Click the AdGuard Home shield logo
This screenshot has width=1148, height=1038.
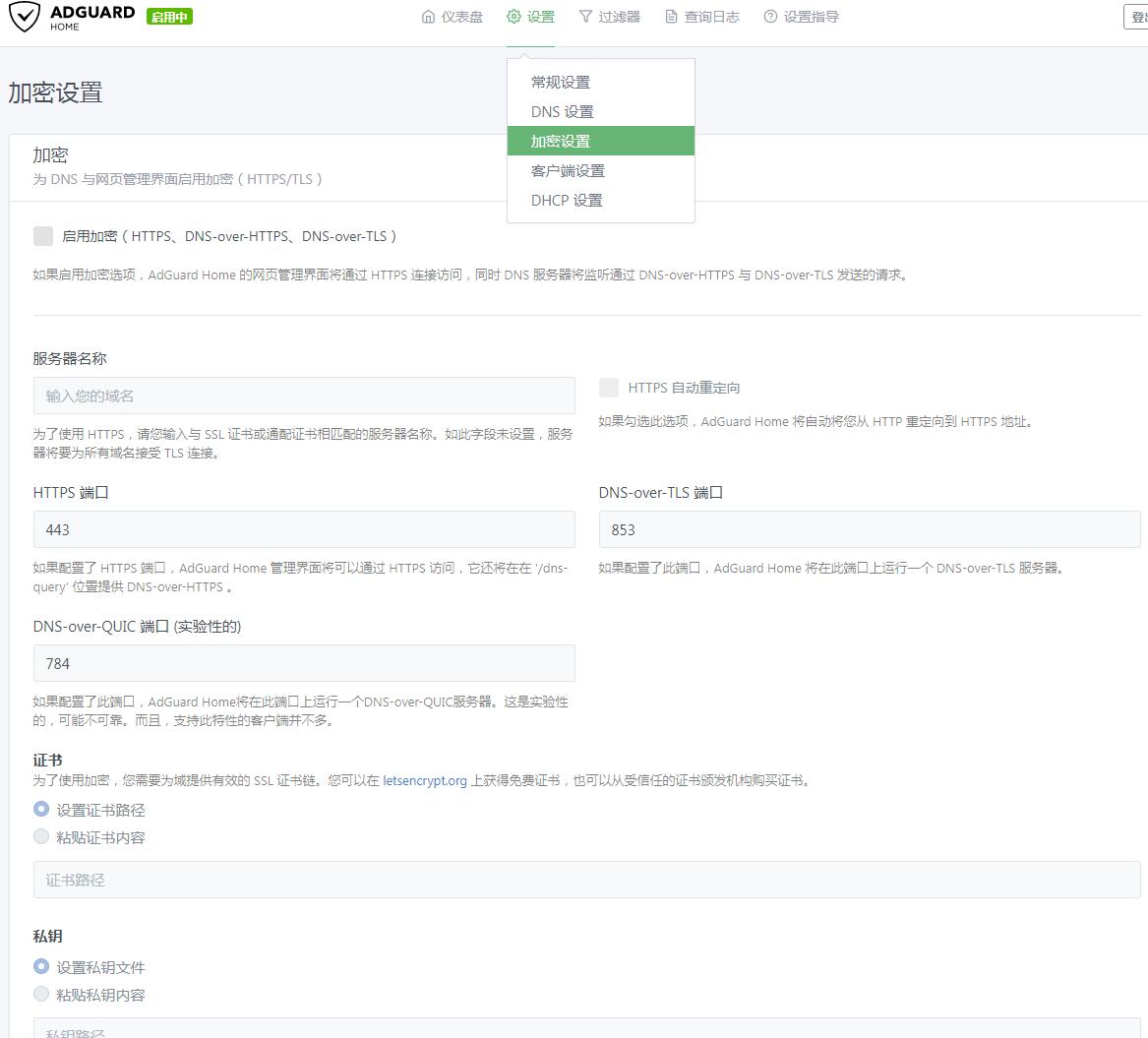26,17
